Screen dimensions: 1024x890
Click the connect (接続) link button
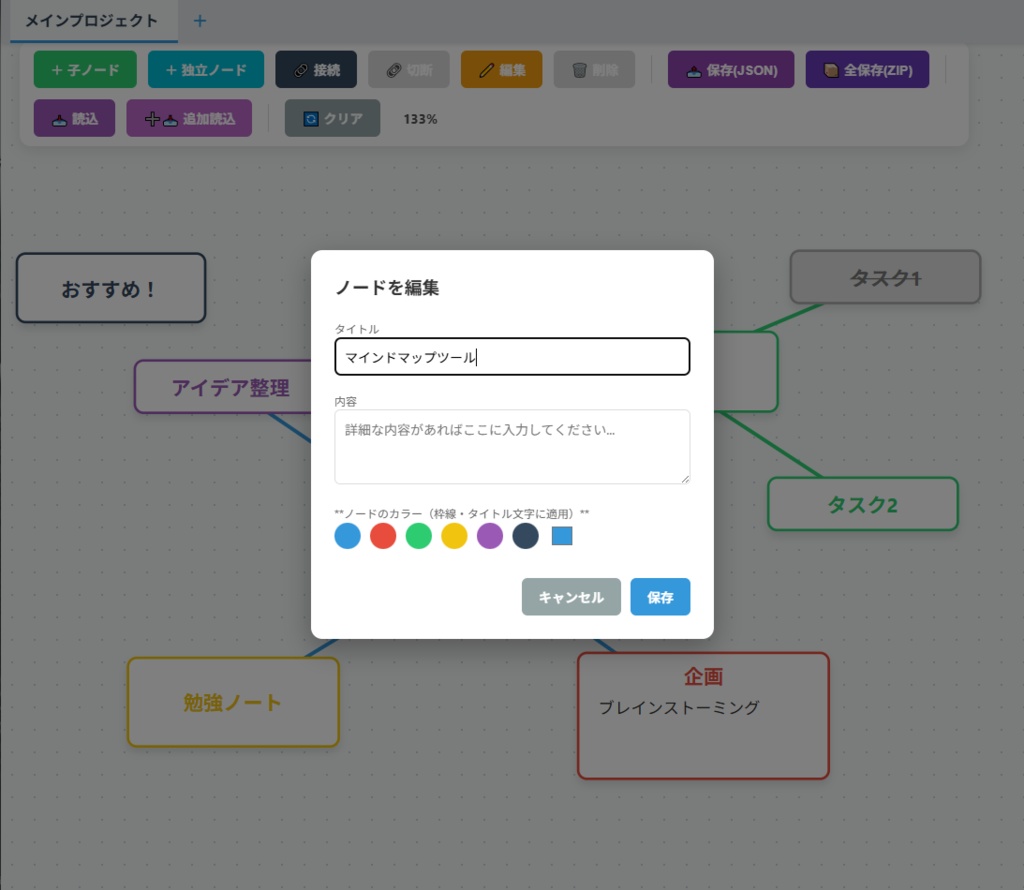point(316,69)
